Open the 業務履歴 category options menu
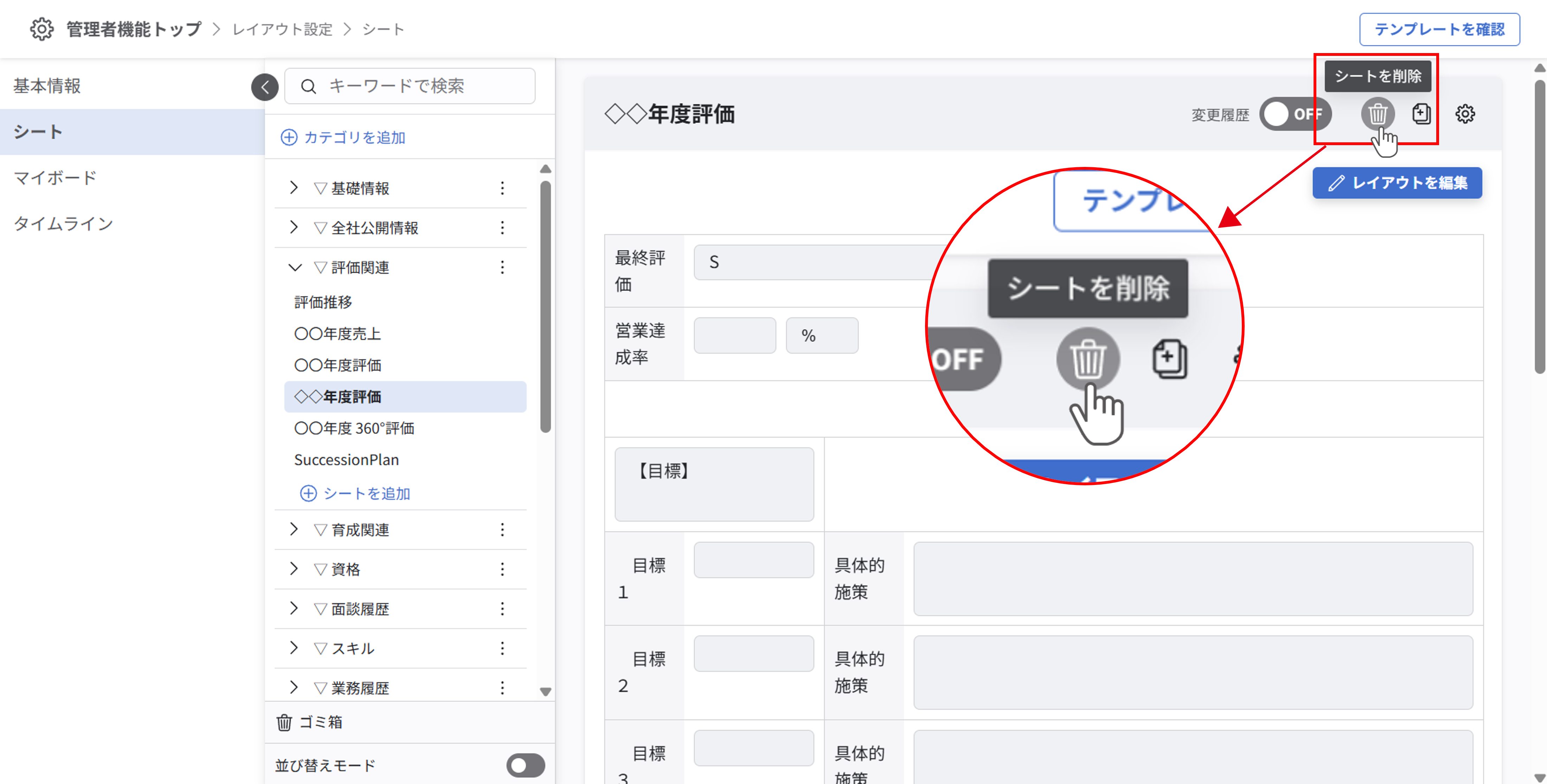This screenshot has width=1547, height=784. pos(502,687)
